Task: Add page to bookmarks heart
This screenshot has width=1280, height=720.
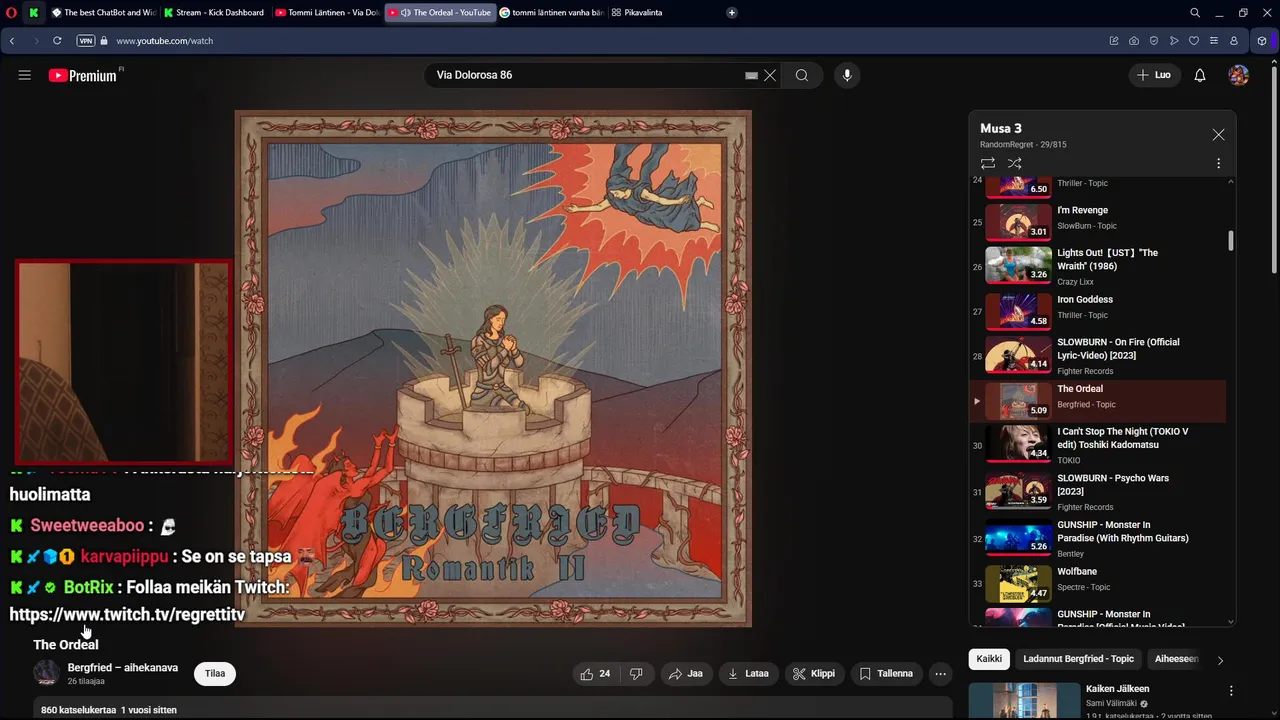Action: [x=1194, y=41]
